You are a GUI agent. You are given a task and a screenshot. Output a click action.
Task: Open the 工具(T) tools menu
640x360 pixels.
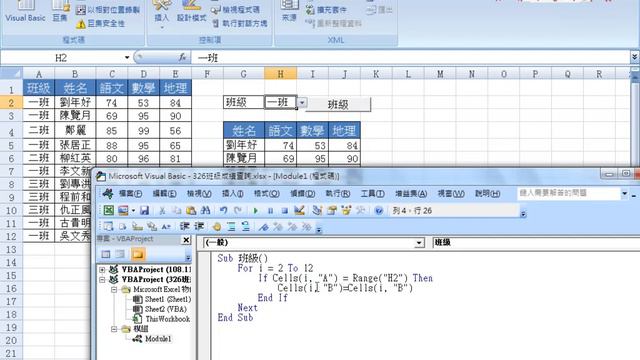(372, 194)
